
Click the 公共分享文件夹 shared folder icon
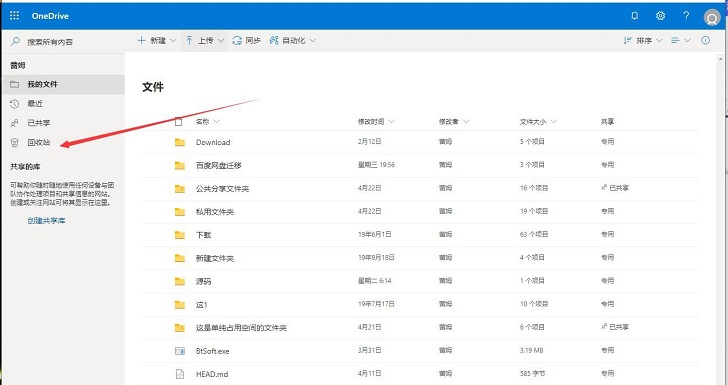[180, 189]
